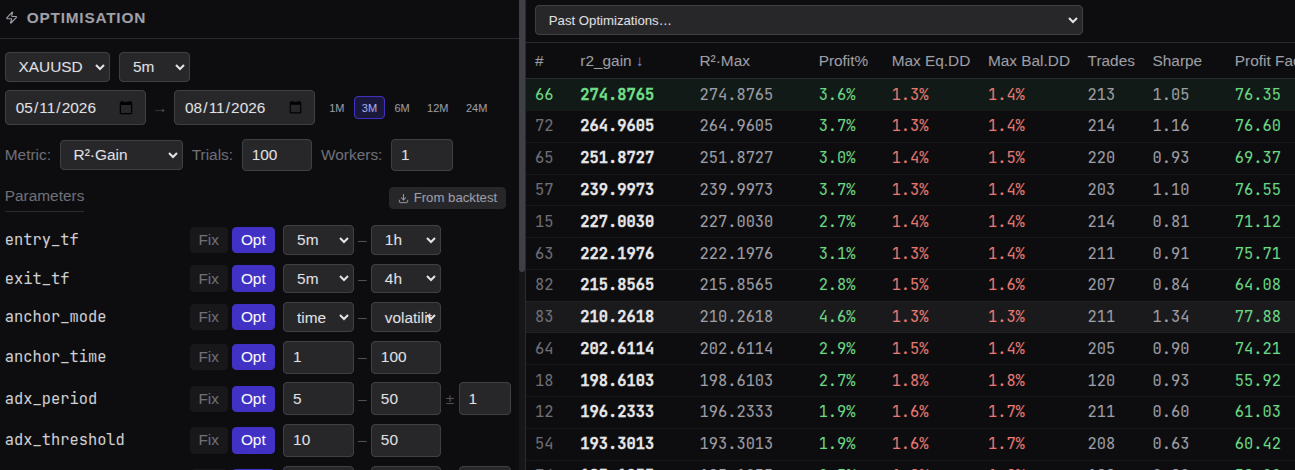The width and height of the screenshot is (1295, 470).
Task: Click the adx_period step value field
Action: (485, 399)
